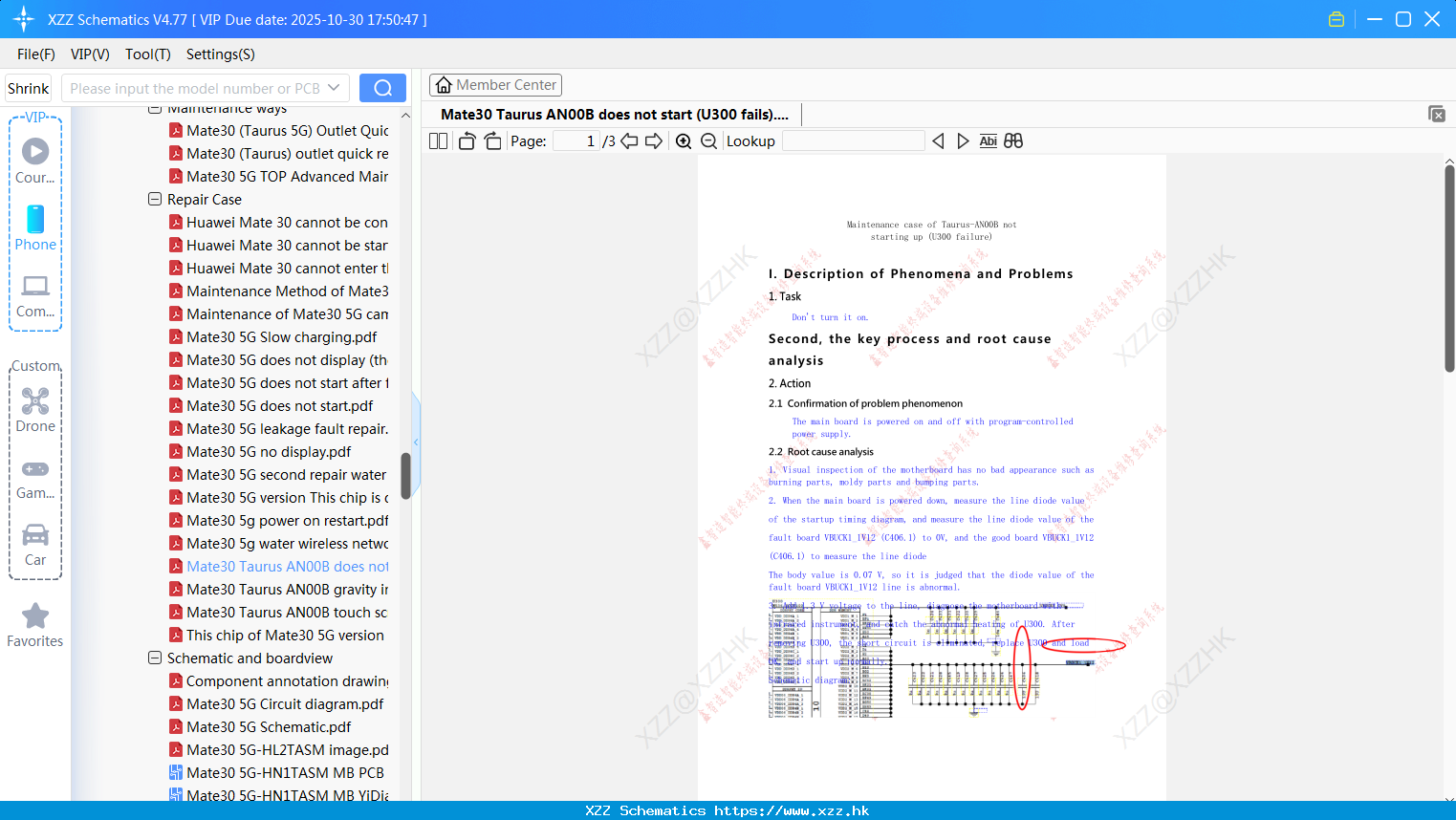
Task: Rotate page counterclockwise
Action: point(467,141)
